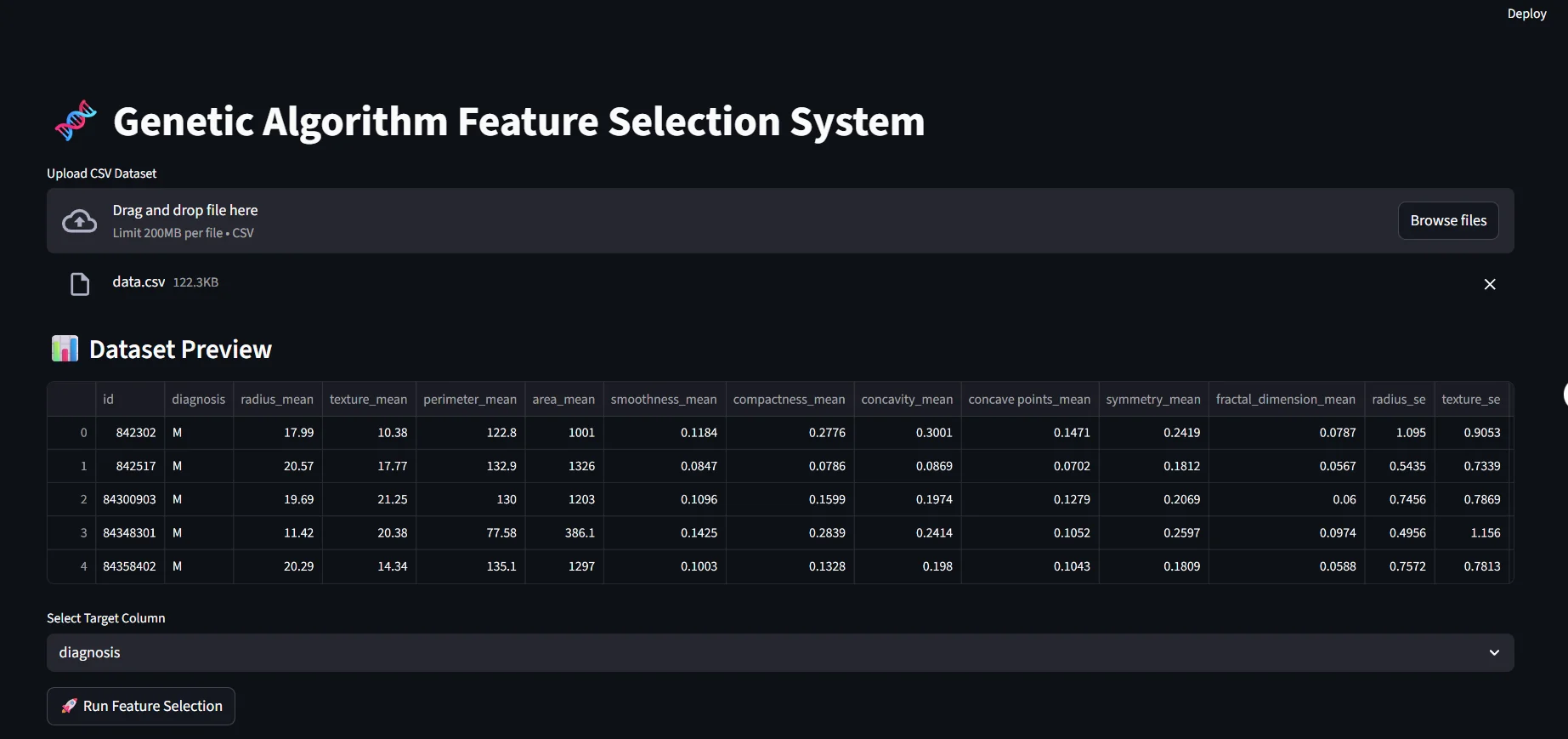The height and width of the screenshot is (739, 1568).
Task: Select the symmetry_mean column header
Action: (x=1154, y=399)
